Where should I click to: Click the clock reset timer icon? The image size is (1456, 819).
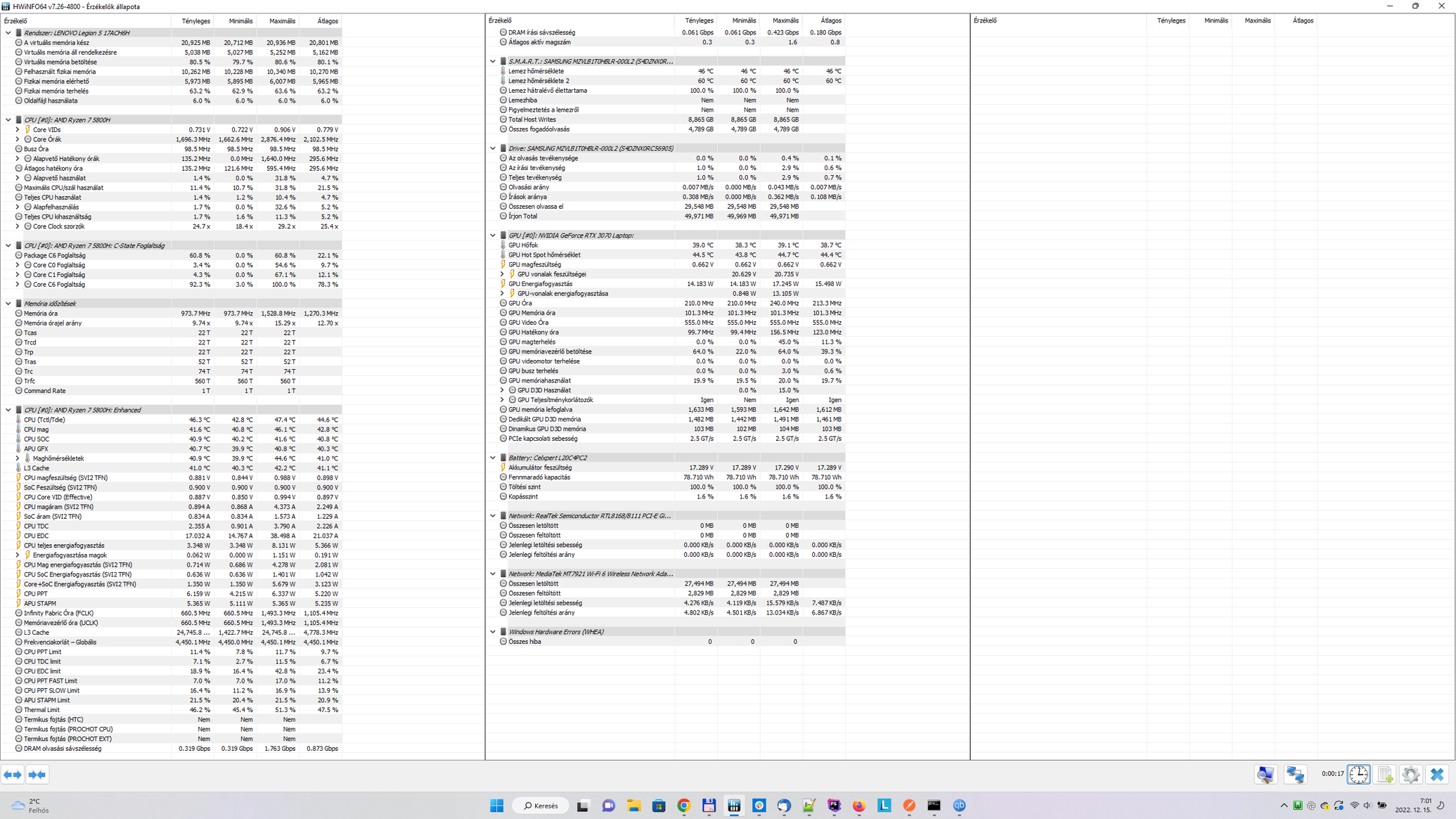point(1358,775)
